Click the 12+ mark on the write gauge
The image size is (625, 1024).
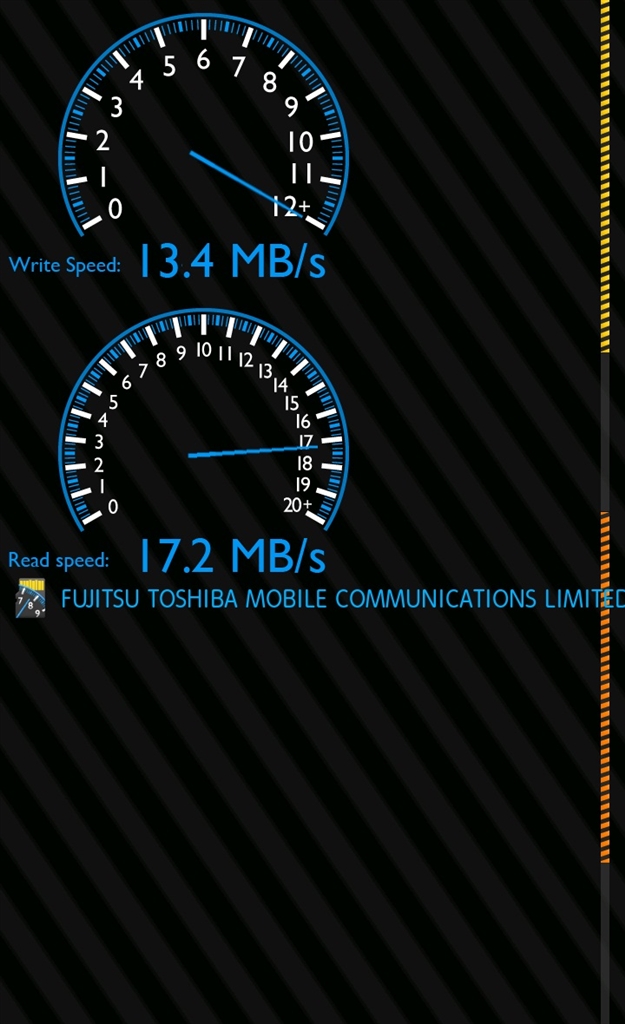[x=291, y=206]
